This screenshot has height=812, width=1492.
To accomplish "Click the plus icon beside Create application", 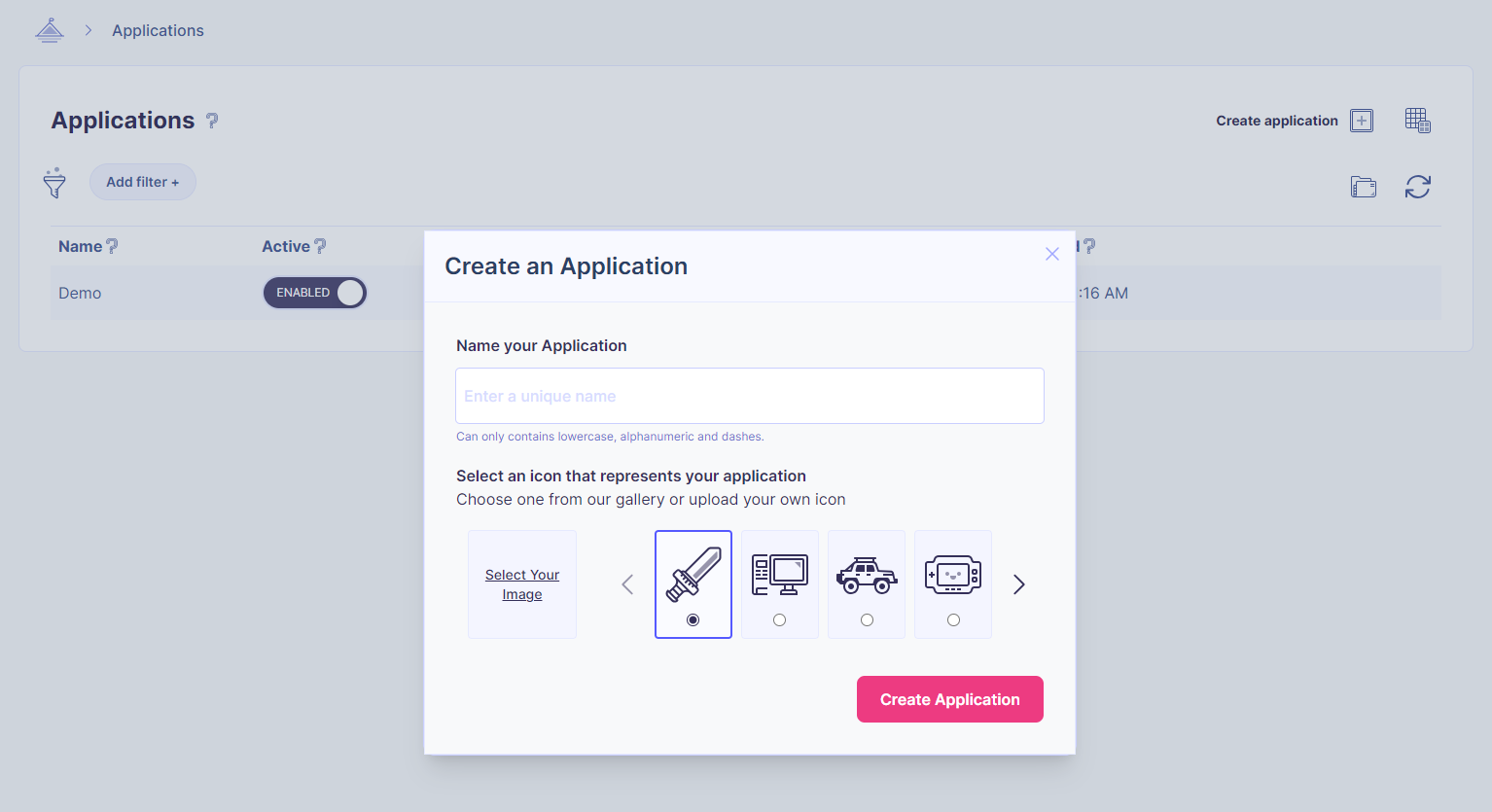I will point(1362,121).
